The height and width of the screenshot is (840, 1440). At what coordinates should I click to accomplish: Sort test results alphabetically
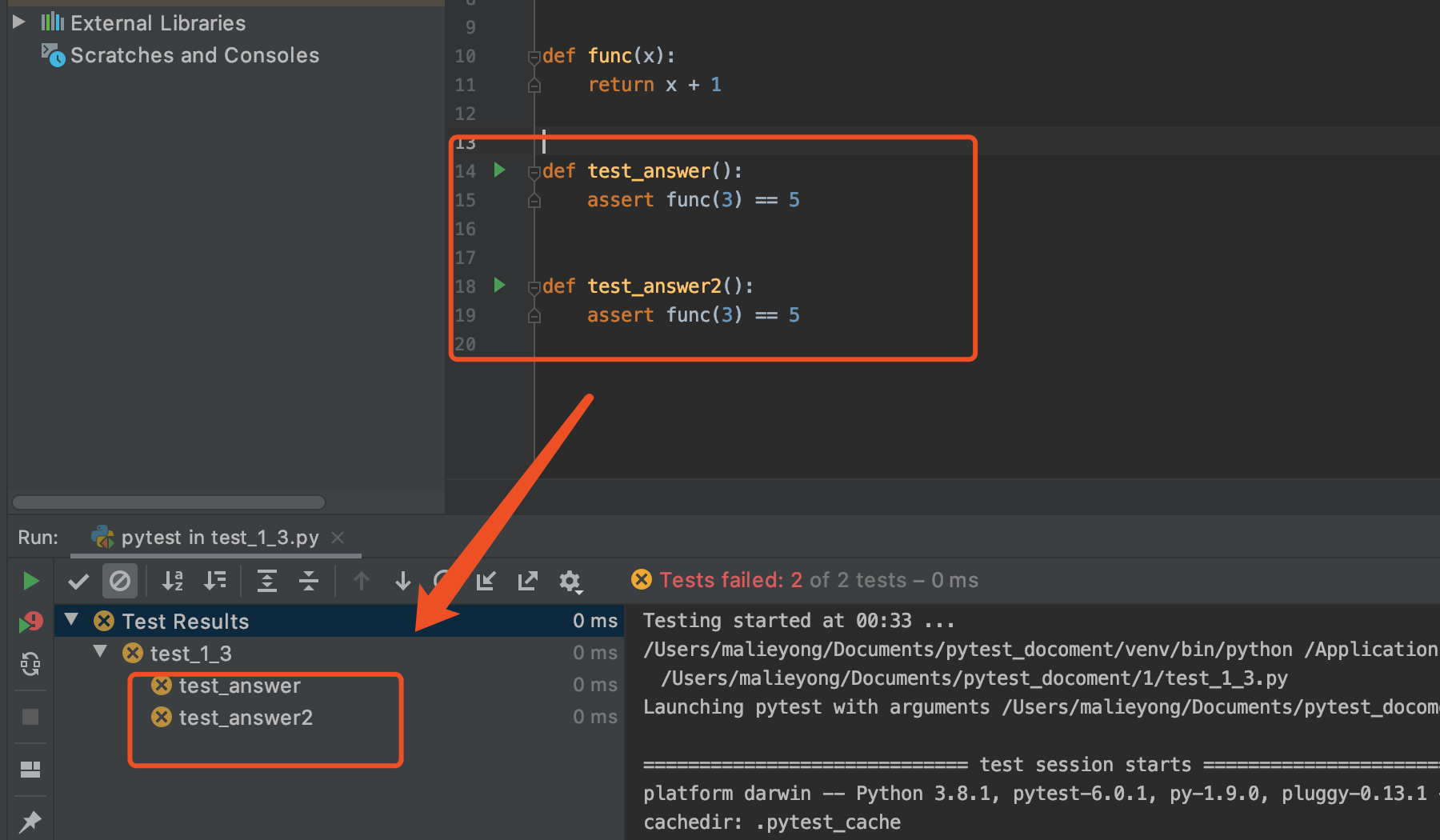173,581
